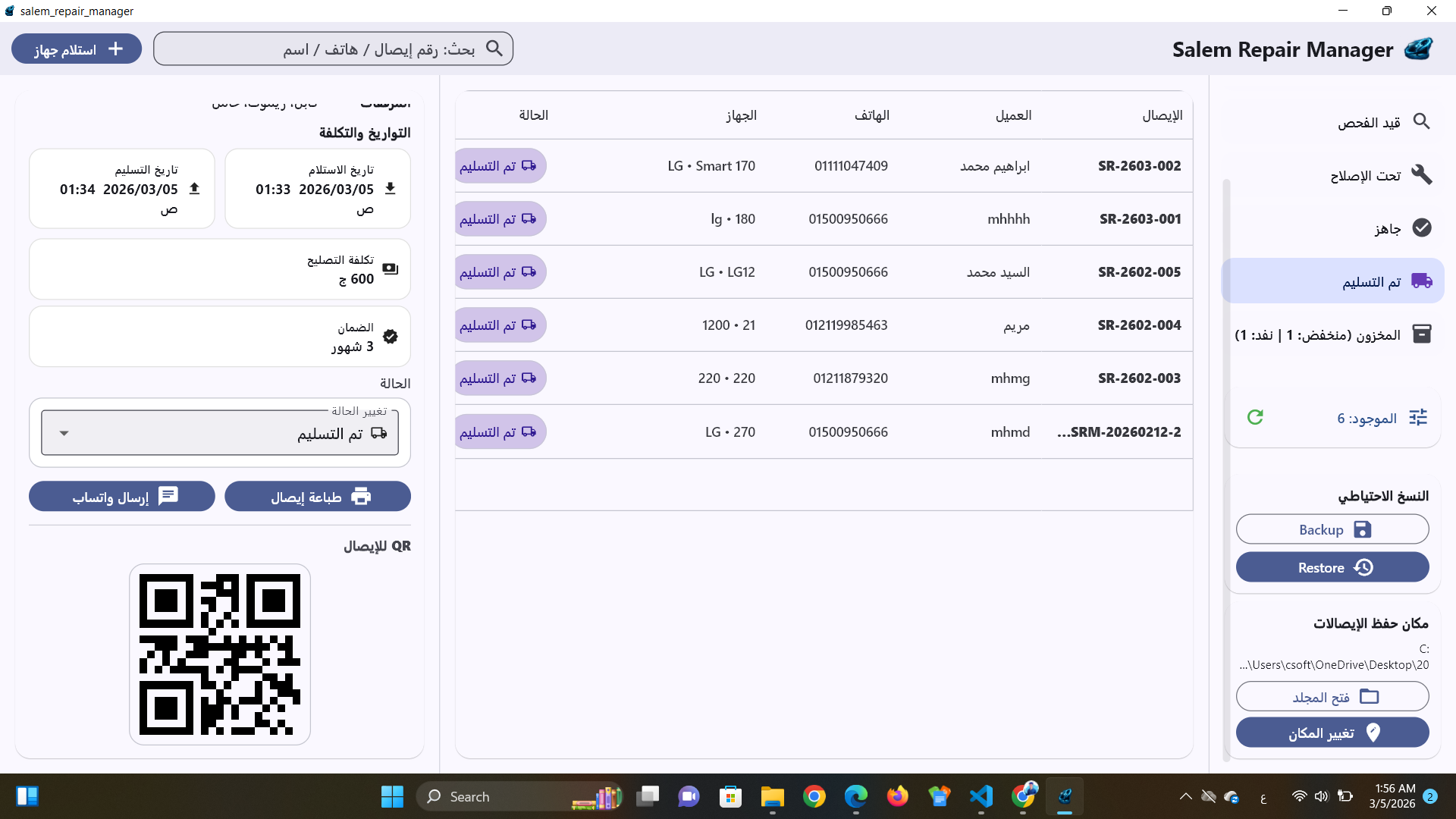
Task: Select the جاهز ready sidebar section
Action: coord(1388,228)
